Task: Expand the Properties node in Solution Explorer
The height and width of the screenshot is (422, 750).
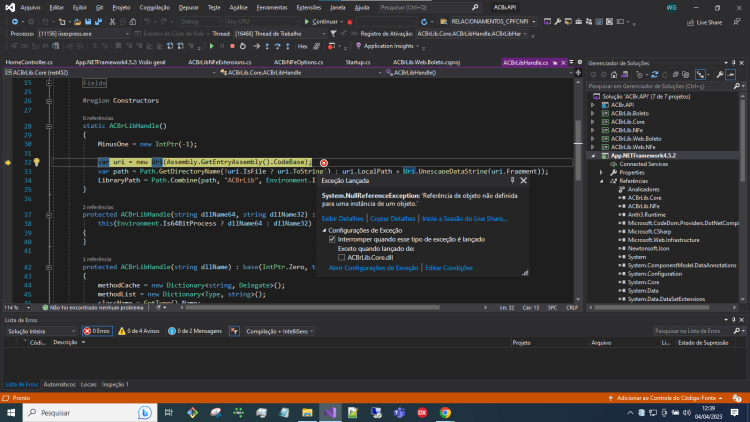Action: 602,173
